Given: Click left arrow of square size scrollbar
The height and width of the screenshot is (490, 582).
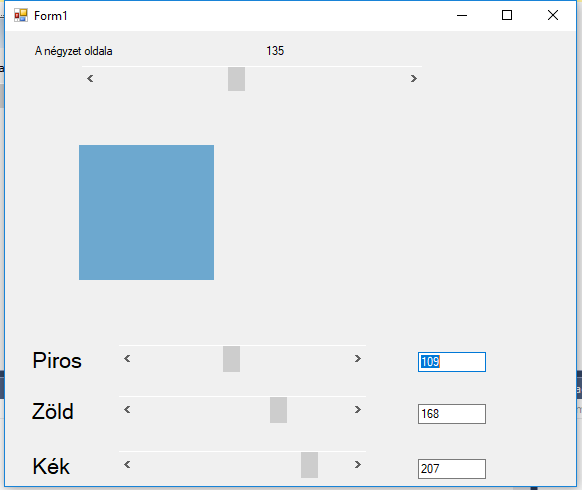Looking at the screenshot, I should [x=90, y=79].
